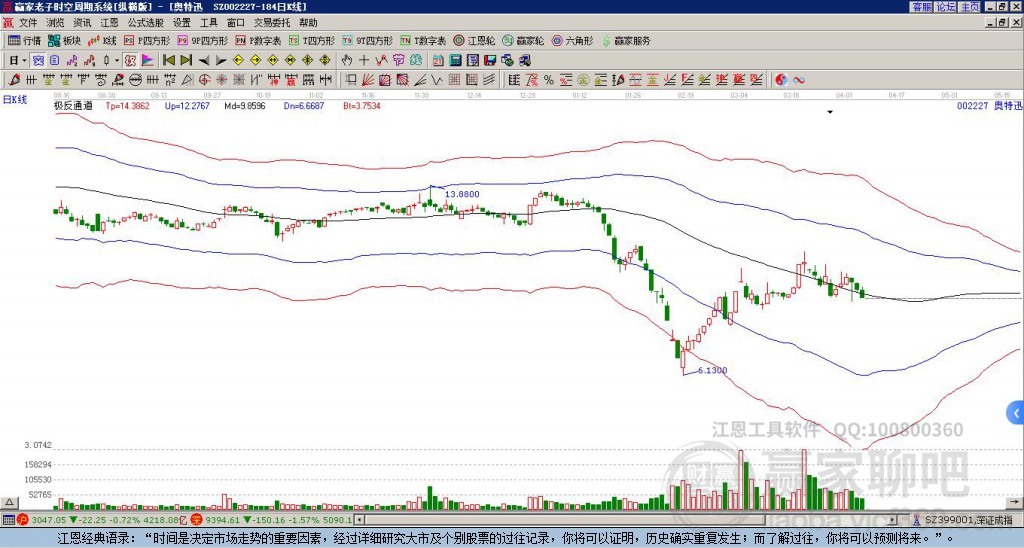Click the percent sign tool icon

pos(549,80)
